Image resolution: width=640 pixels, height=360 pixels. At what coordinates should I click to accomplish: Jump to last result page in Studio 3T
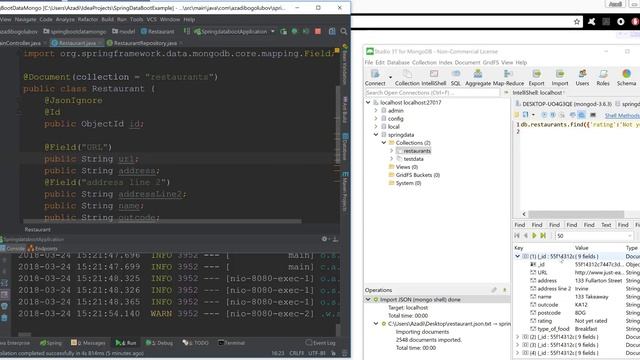tap(543, 236)
